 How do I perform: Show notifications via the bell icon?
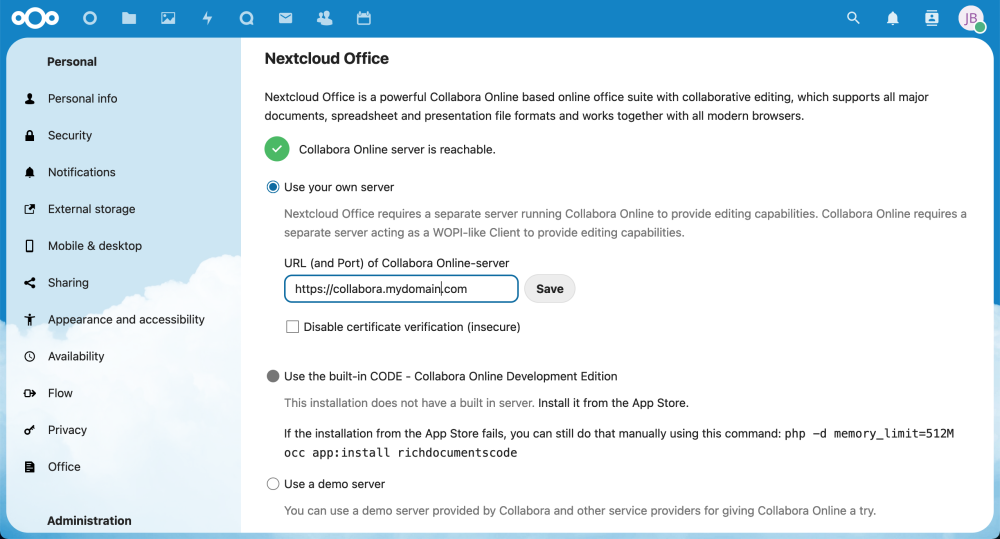(893, 18)
